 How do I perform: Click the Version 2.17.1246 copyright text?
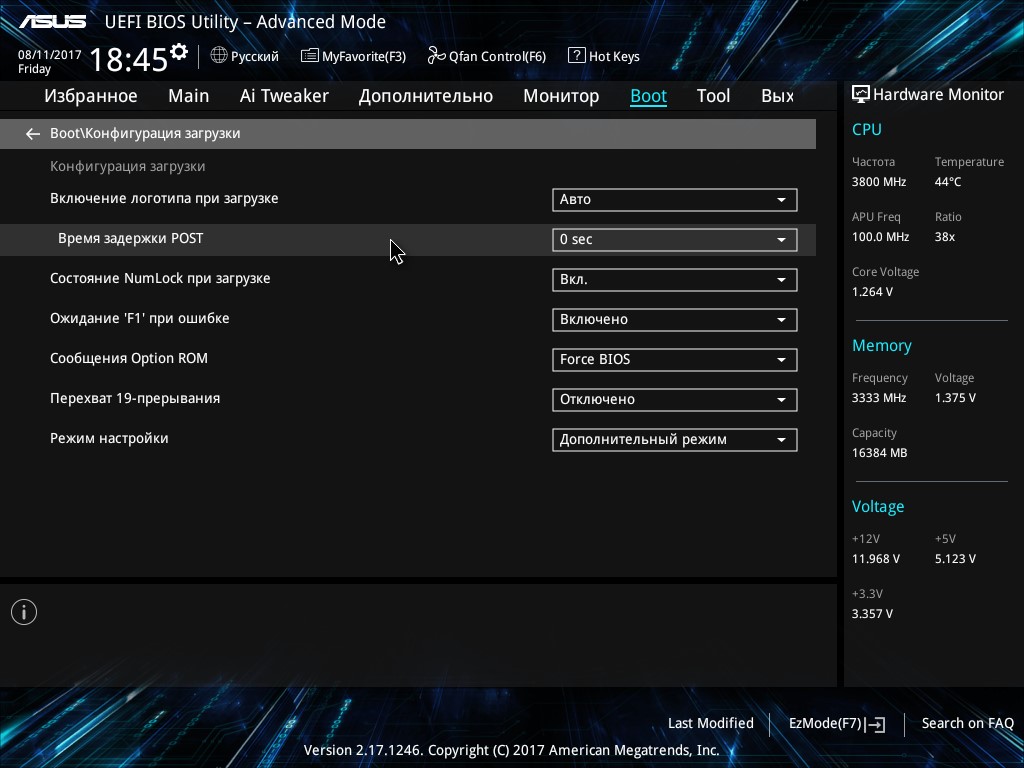(511, 750)
